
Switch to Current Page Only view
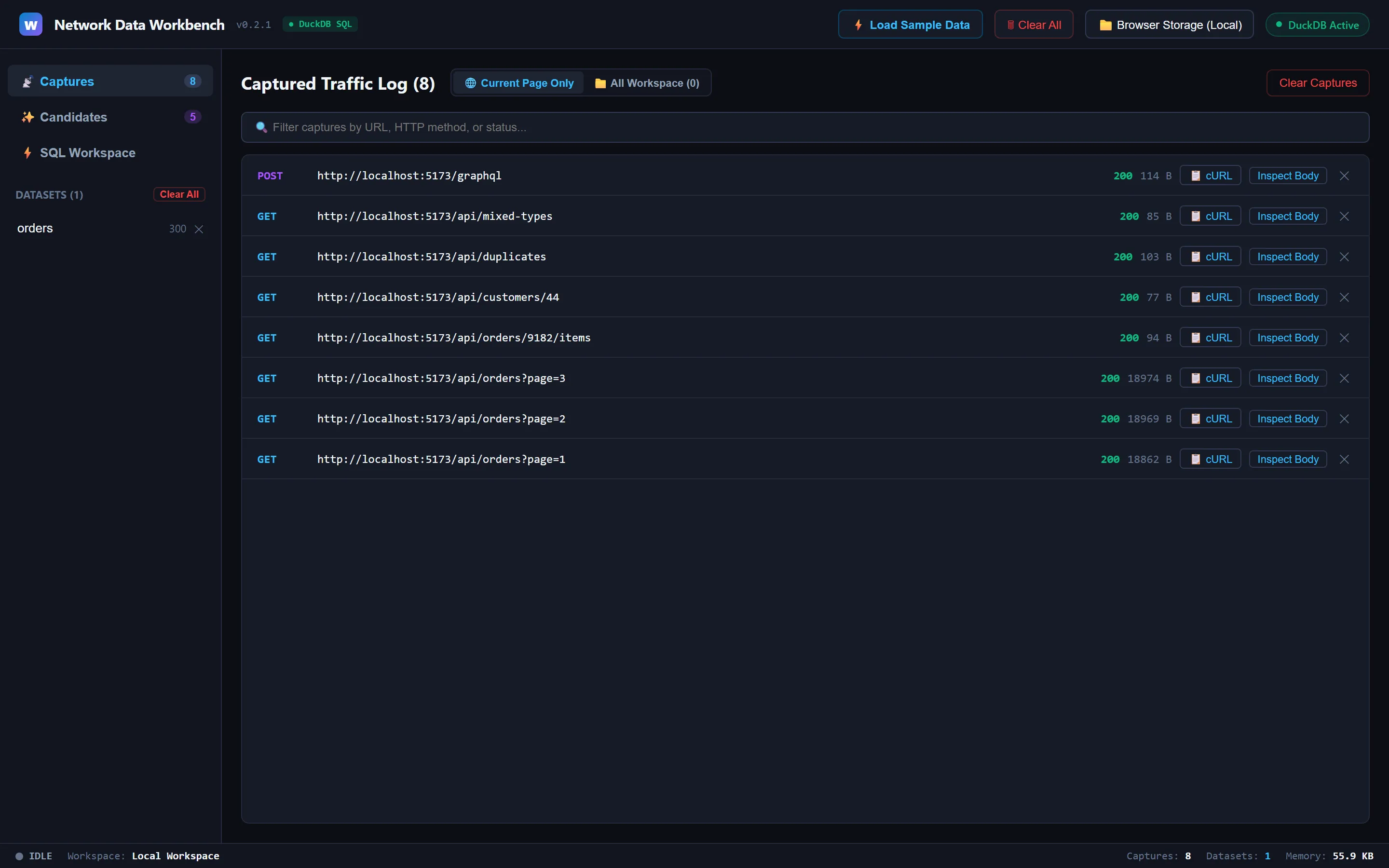(519, 82)
